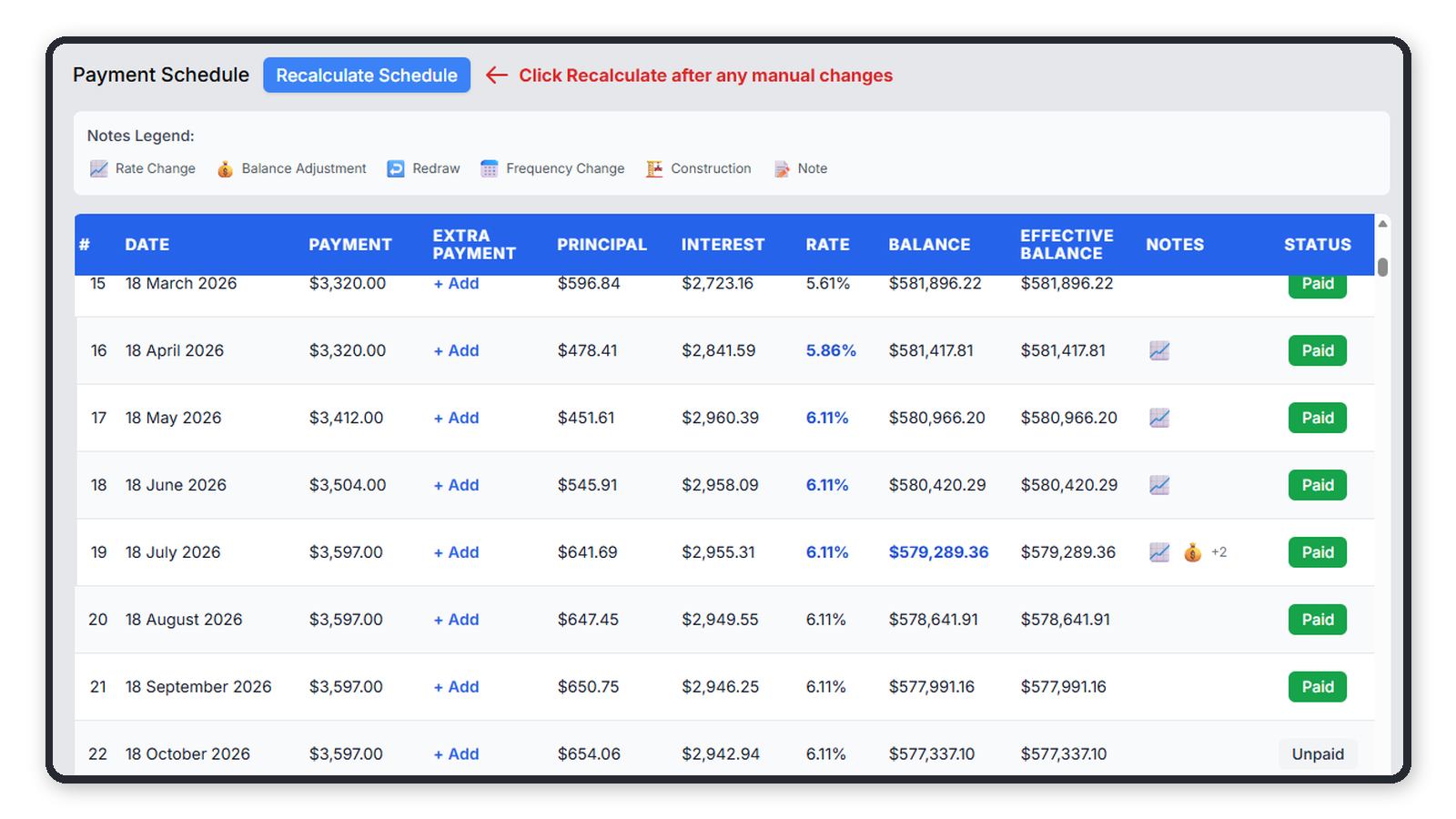Image resolution: width=1456 pixels, height=819 pixels.
Task: Add extra payment for 18 April 2026
Action: click(x=456, y=350)
